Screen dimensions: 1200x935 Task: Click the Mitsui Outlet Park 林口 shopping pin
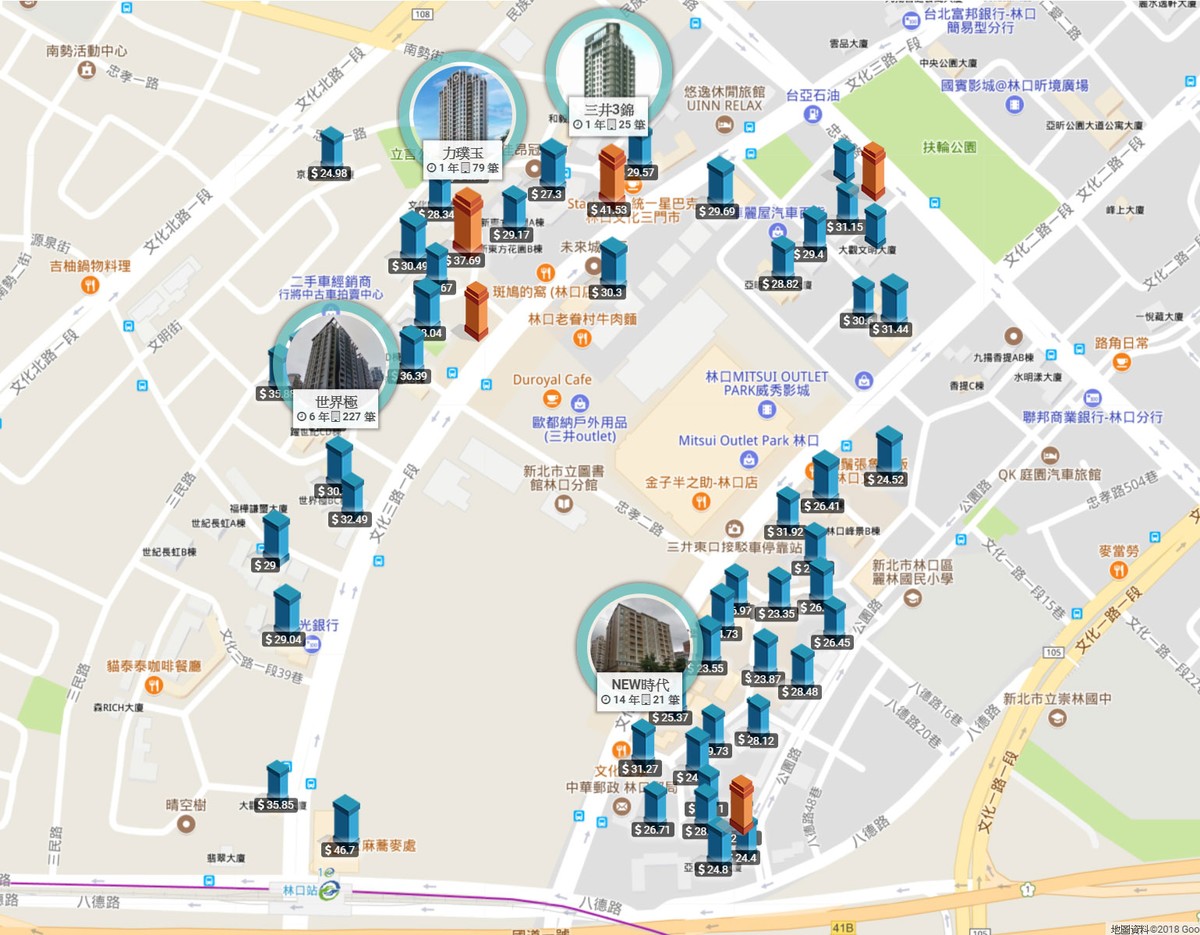tap(748, 459)
